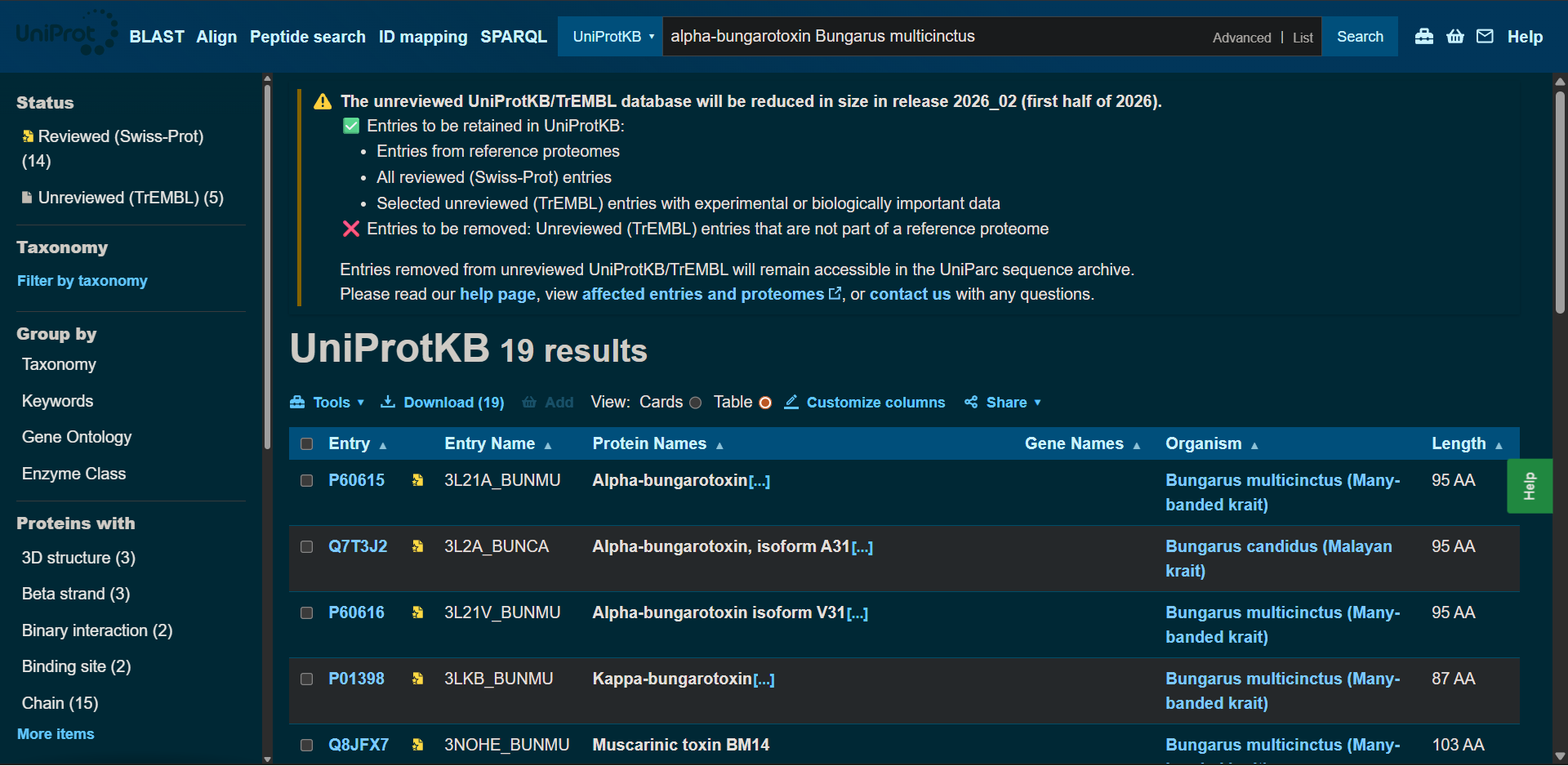Go to ID mapping in navigation
The width and height of the screenshot is (1568, 766).
[x=422, y=37]
